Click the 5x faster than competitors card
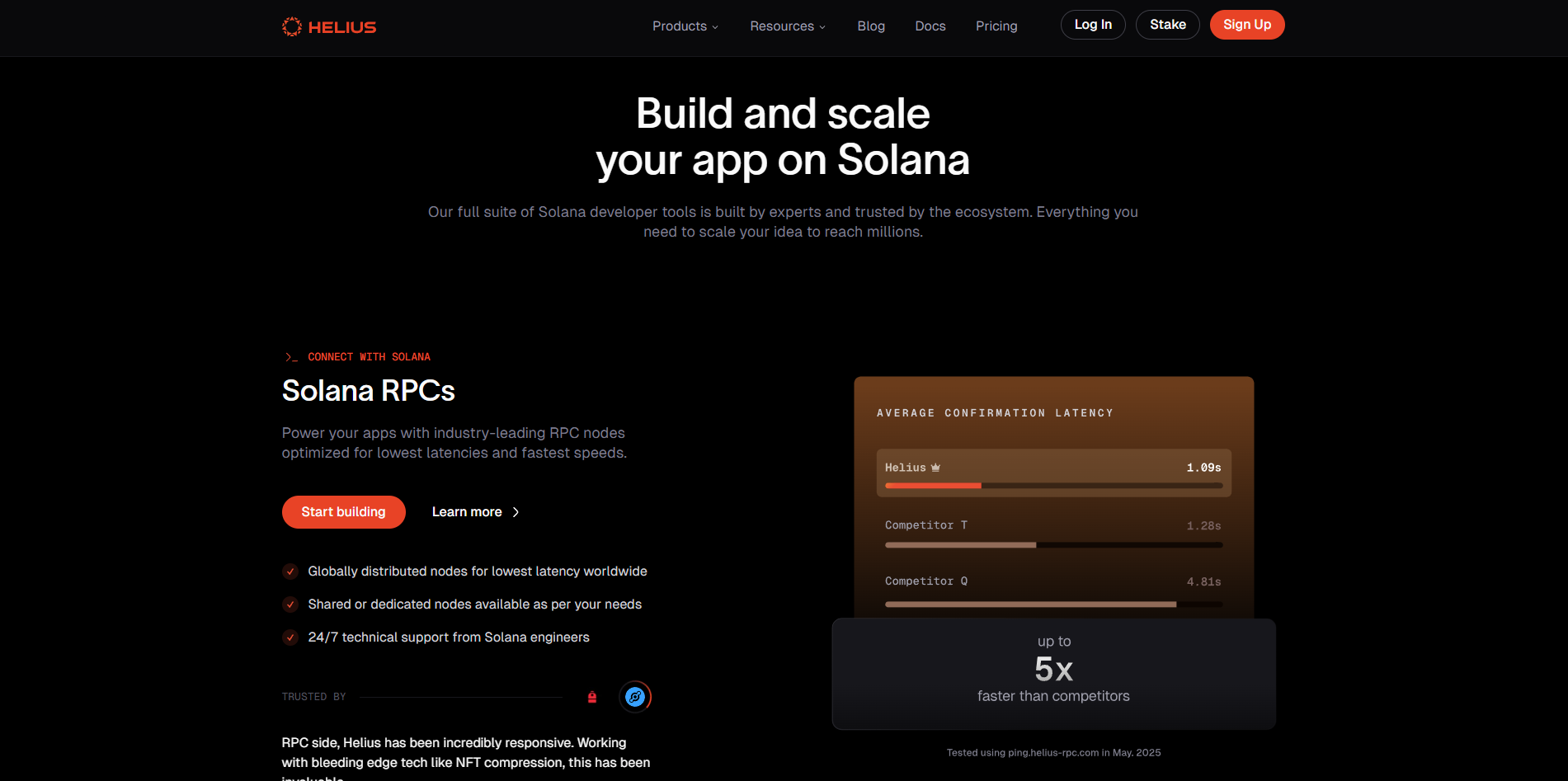Image resolution: width=1568 pixels, height=781 pixels. pos(1053,674)
